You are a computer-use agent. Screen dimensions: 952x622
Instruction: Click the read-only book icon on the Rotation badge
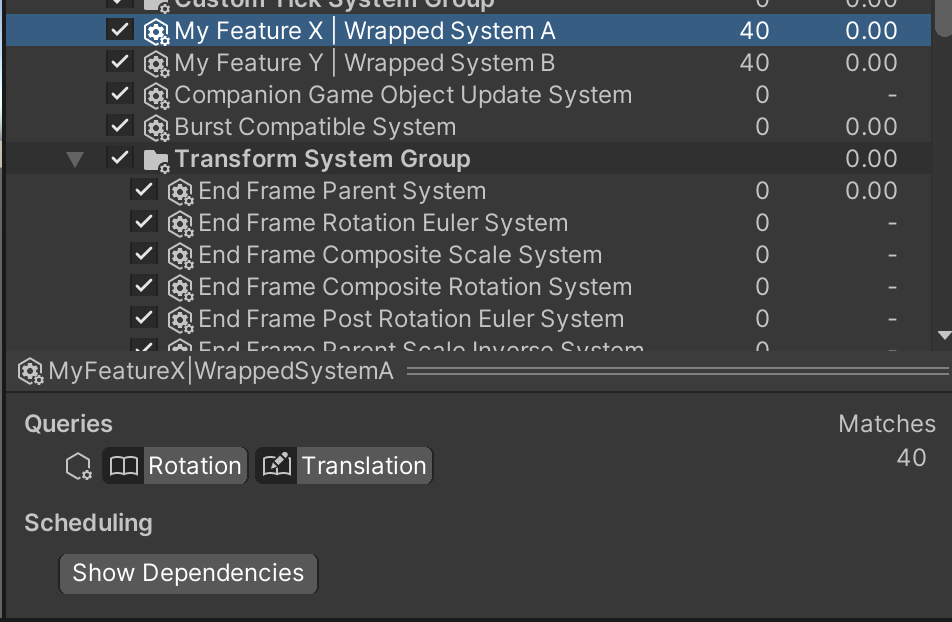[x=124, y=465]
